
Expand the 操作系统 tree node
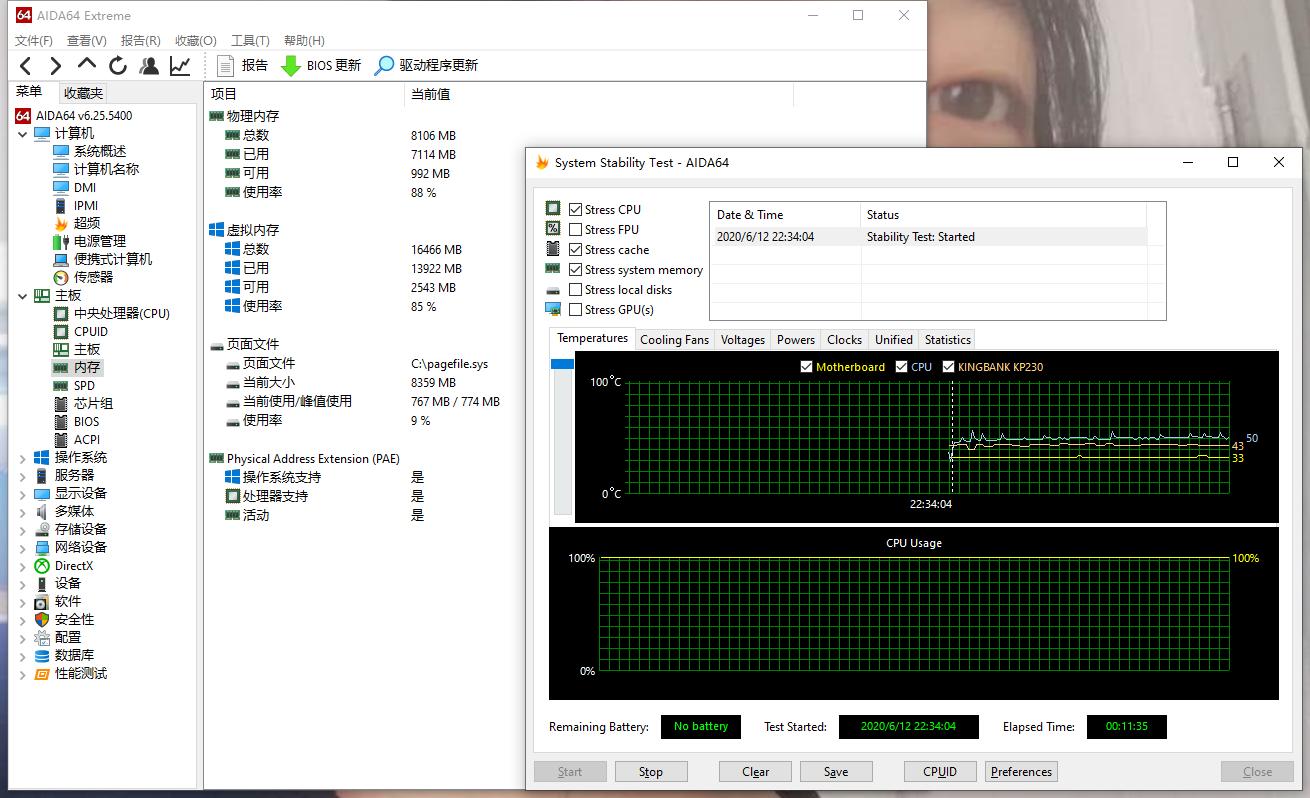(x=23, y=458)
